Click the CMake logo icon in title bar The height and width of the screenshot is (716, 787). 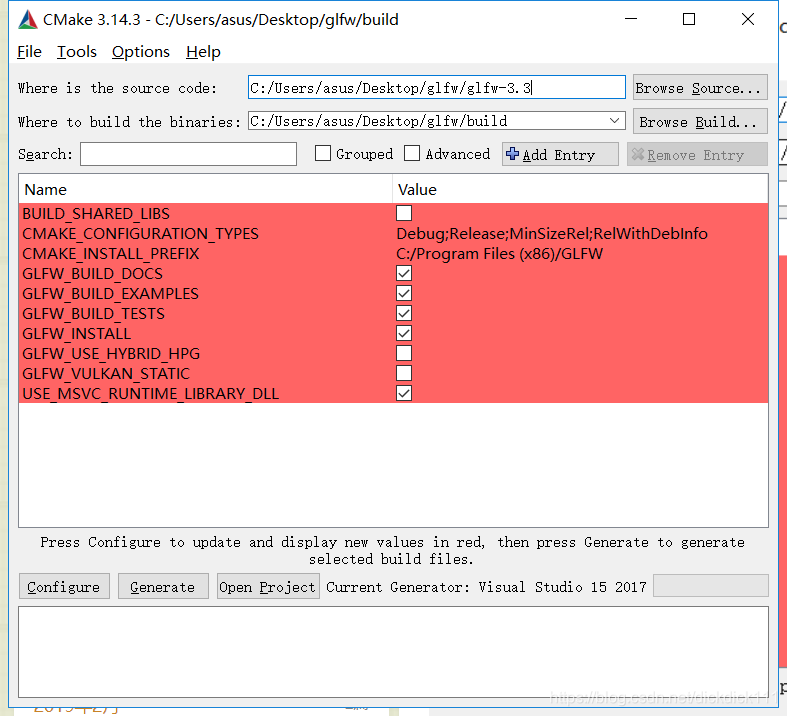[28, 20]
